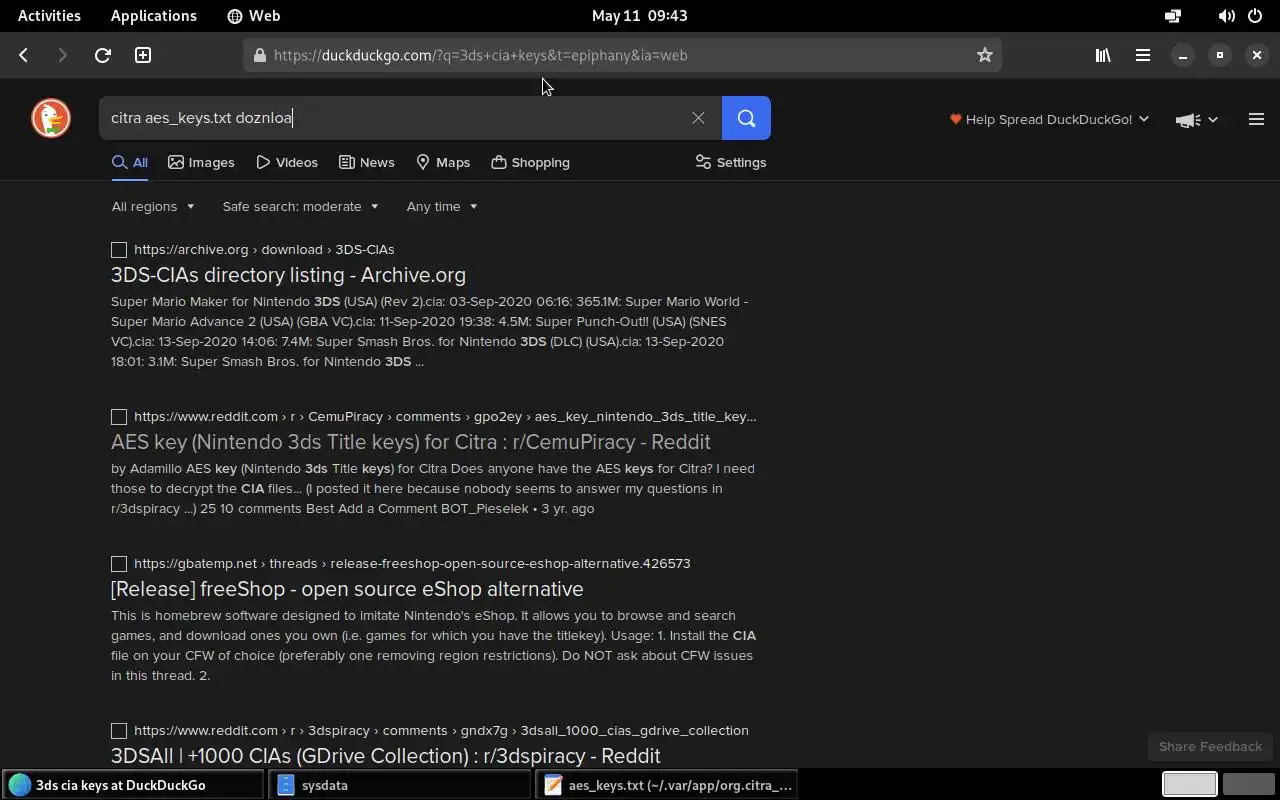
Task: Switch to Shopping results tab
Action: (x=530, y=162)
